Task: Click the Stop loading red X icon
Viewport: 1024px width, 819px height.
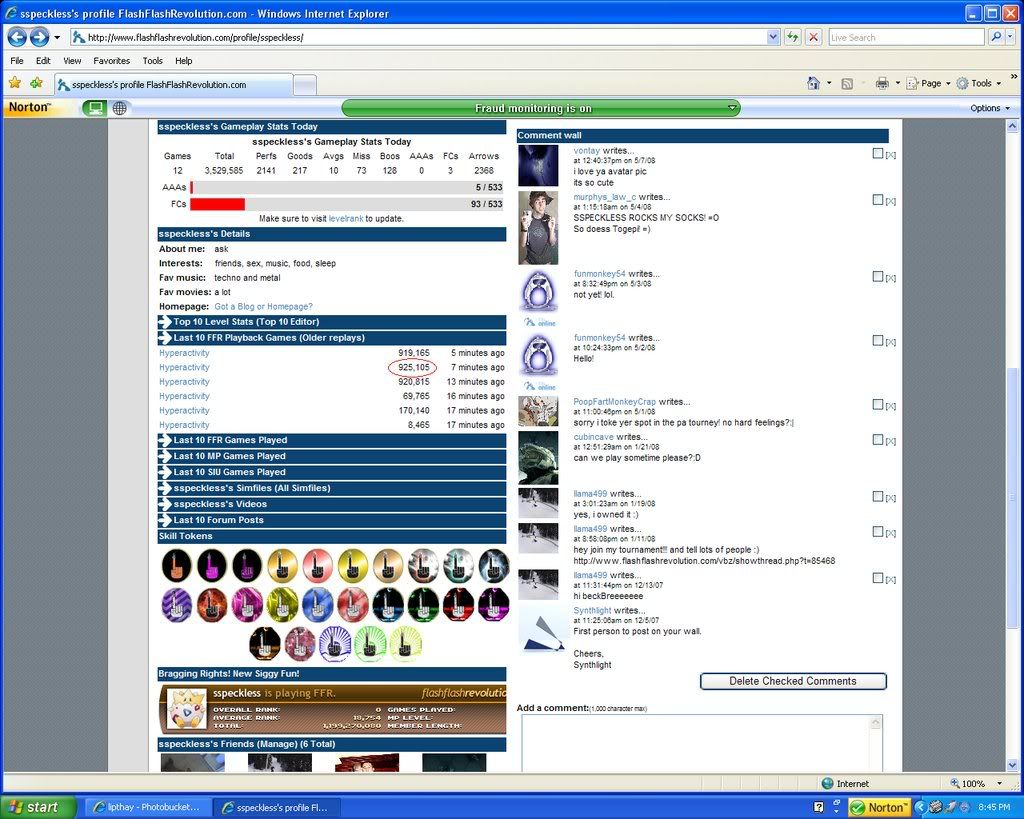Action: click(x=813, y=37)
